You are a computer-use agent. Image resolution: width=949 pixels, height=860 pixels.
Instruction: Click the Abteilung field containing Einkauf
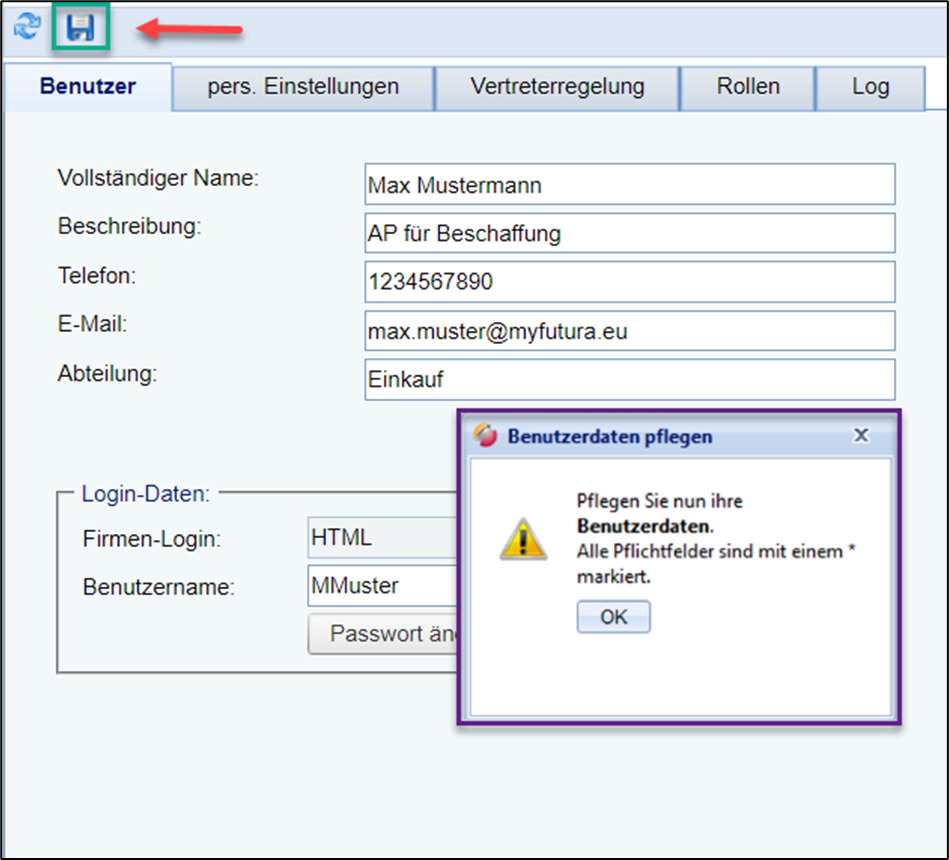(x=629, y=380)
